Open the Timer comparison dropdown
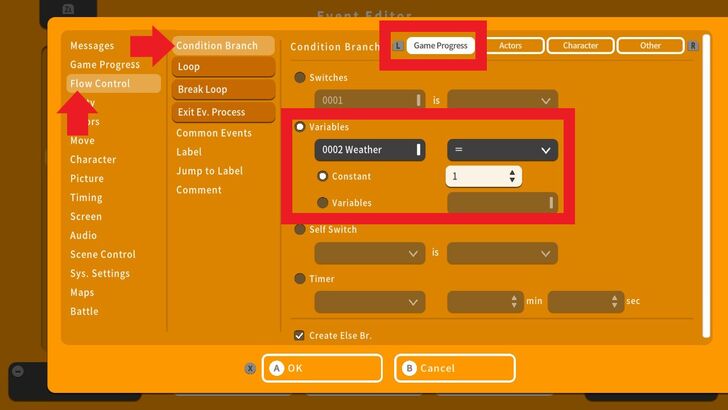The height and width of the screenshot is (410, 728). pos(369,301)
